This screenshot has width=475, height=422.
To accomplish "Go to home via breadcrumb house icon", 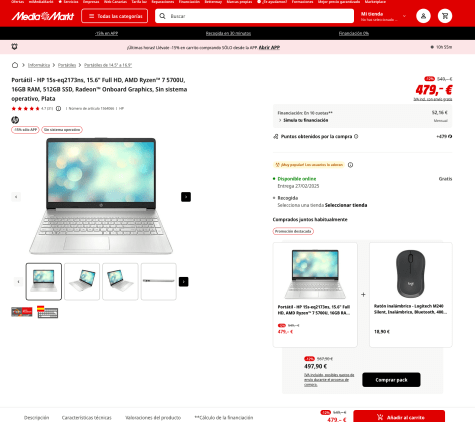I will click(15, 65).
